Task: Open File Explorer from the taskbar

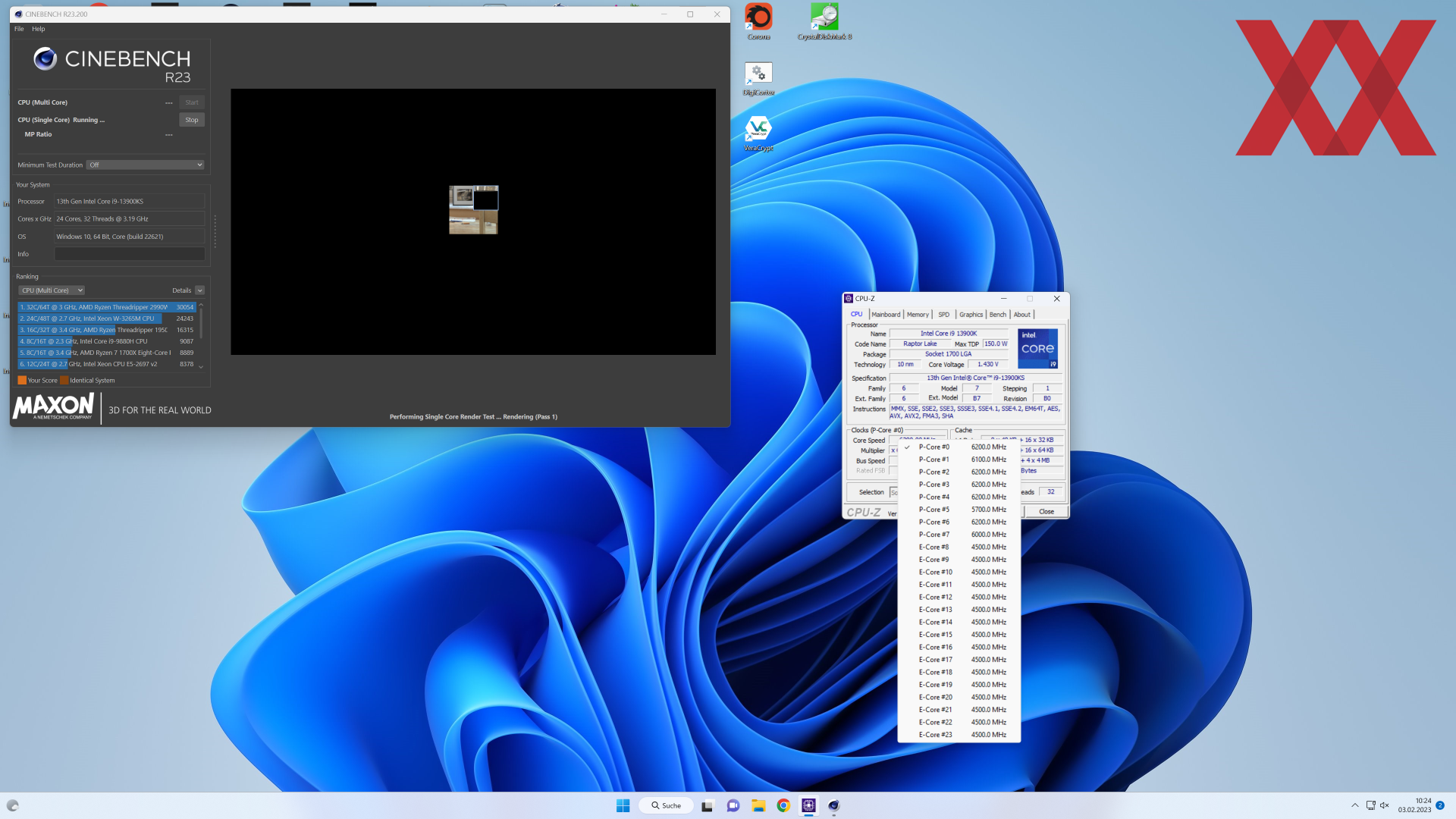Action: click(758, 805)
